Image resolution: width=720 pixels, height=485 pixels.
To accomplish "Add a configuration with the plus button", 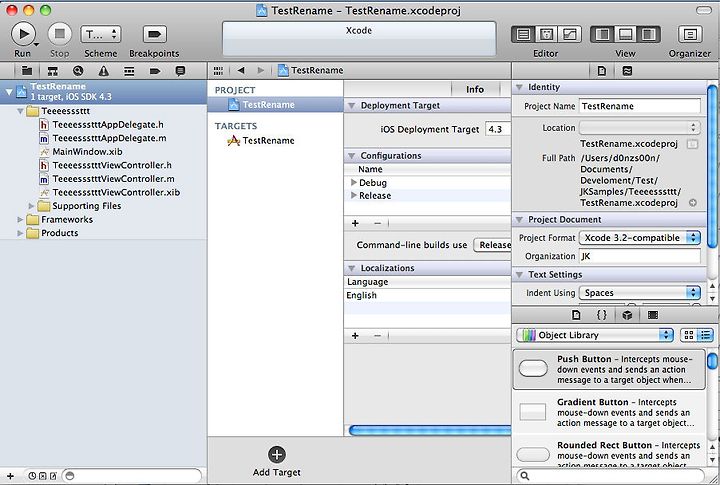I will click(x=355, y=223).
